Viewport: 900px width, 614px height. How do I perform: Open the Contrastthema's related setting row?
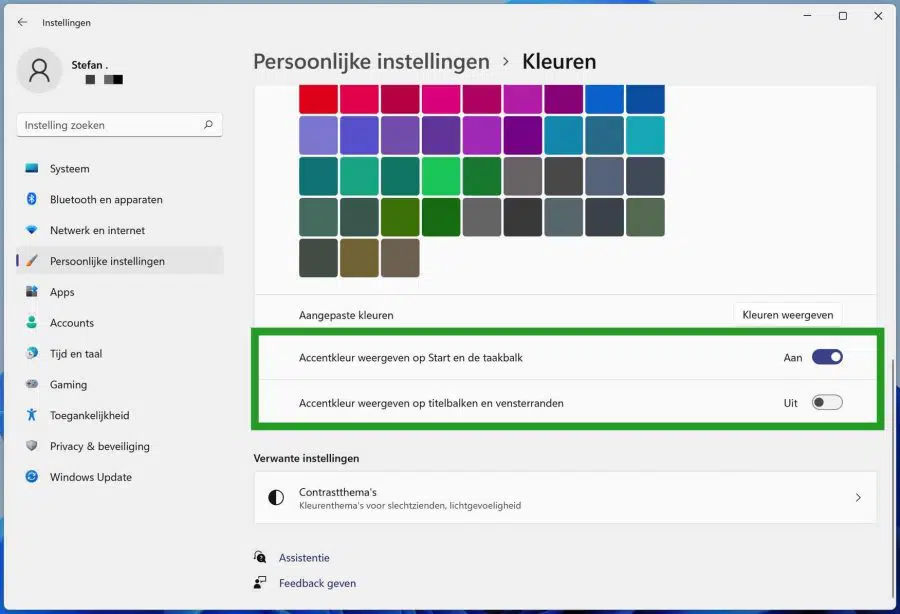click(x=565, y=498)
